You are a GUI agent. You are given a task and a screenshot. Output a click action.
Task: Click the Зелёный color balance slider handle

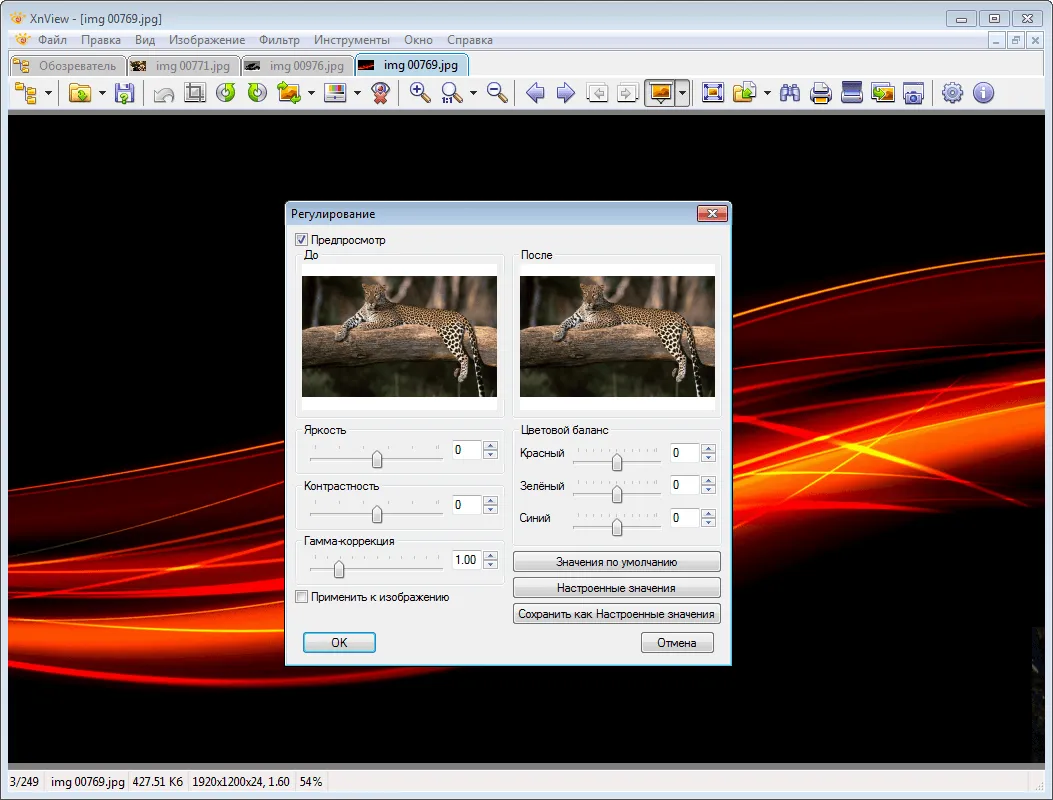pyautogui.click(x=616, y=494)
